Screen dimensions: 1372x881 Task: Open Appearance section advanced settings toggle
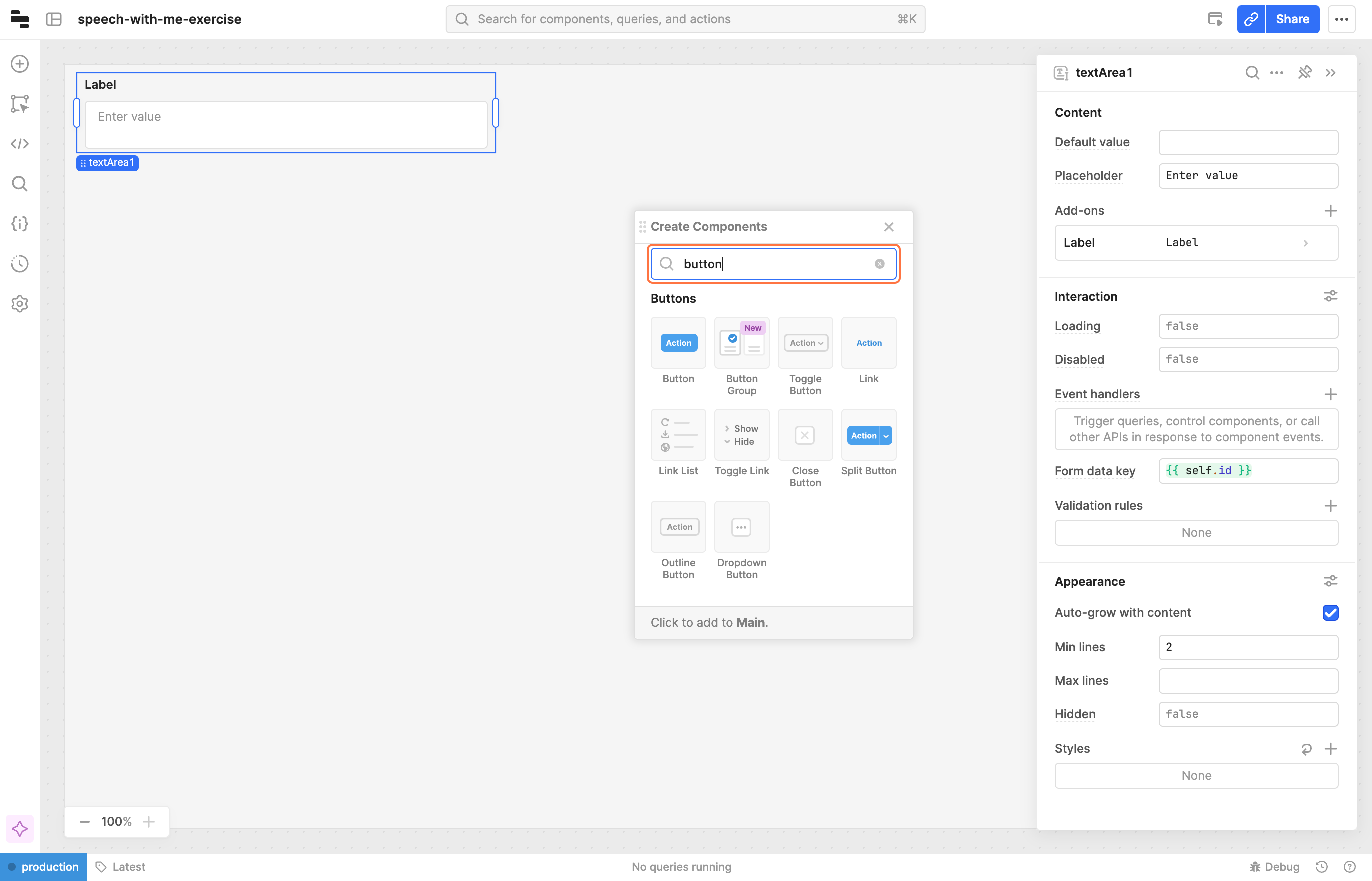click(x=1330, y=582)
